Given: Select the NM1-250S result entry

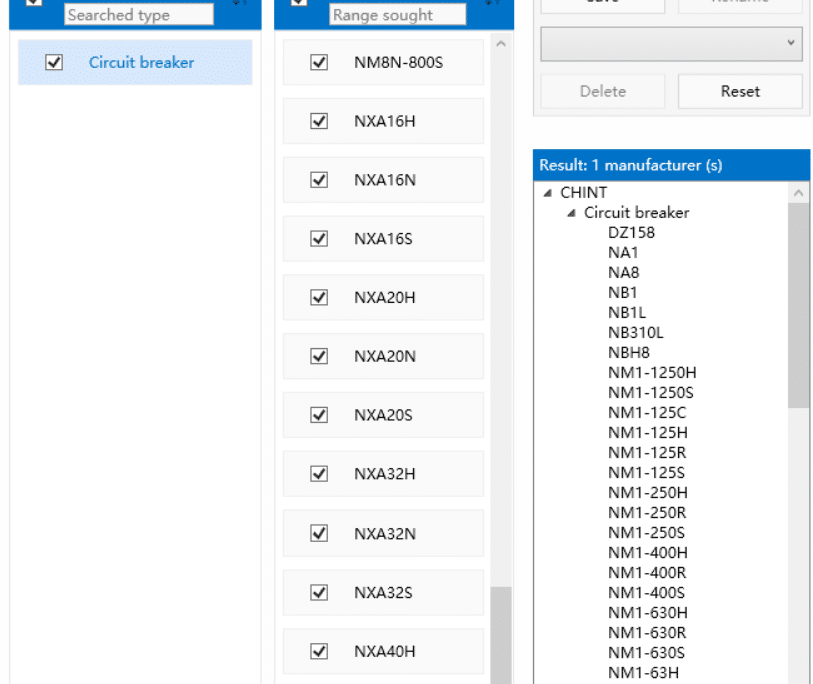Looking at the screenshot, I should (x=647, y=533).
